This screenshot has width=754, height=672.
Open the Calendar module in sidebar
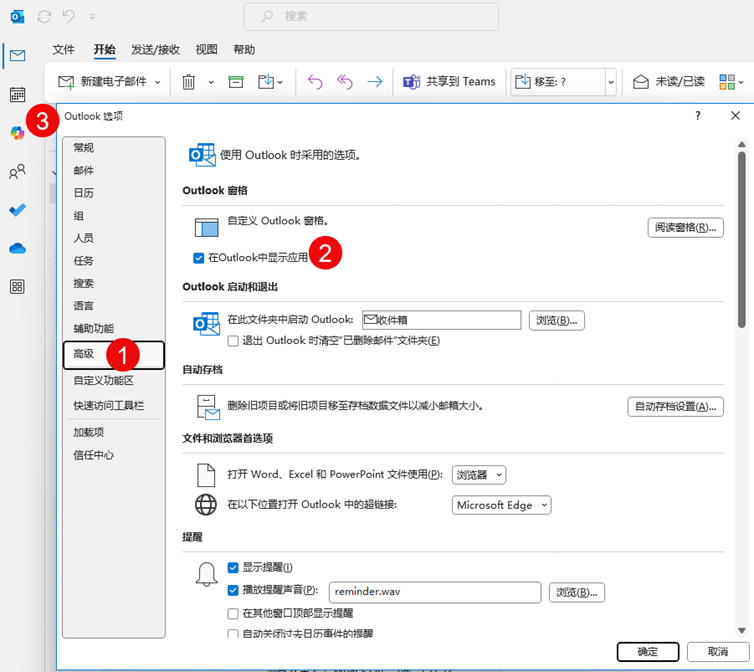(x=17, y=94)
